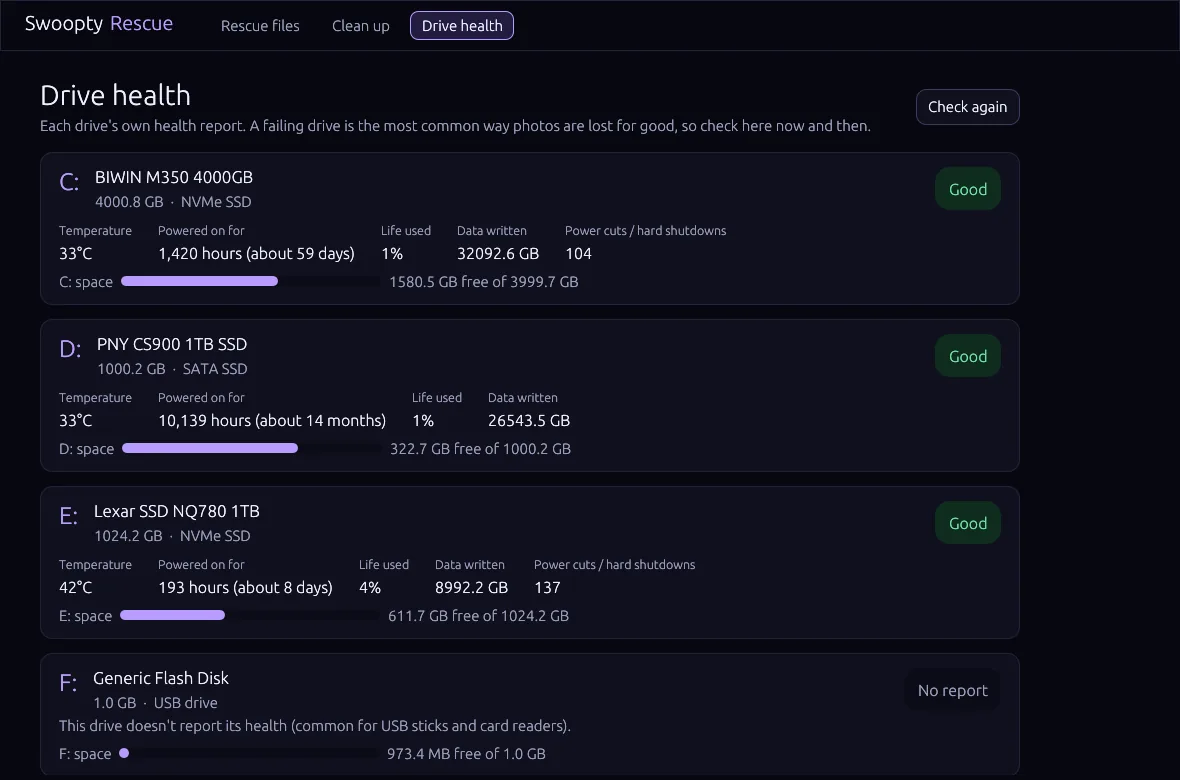1180x780 pixels.
Task: Click "322.7 GB free of 1000.2 GB"
Action: [x=480, y=449]
